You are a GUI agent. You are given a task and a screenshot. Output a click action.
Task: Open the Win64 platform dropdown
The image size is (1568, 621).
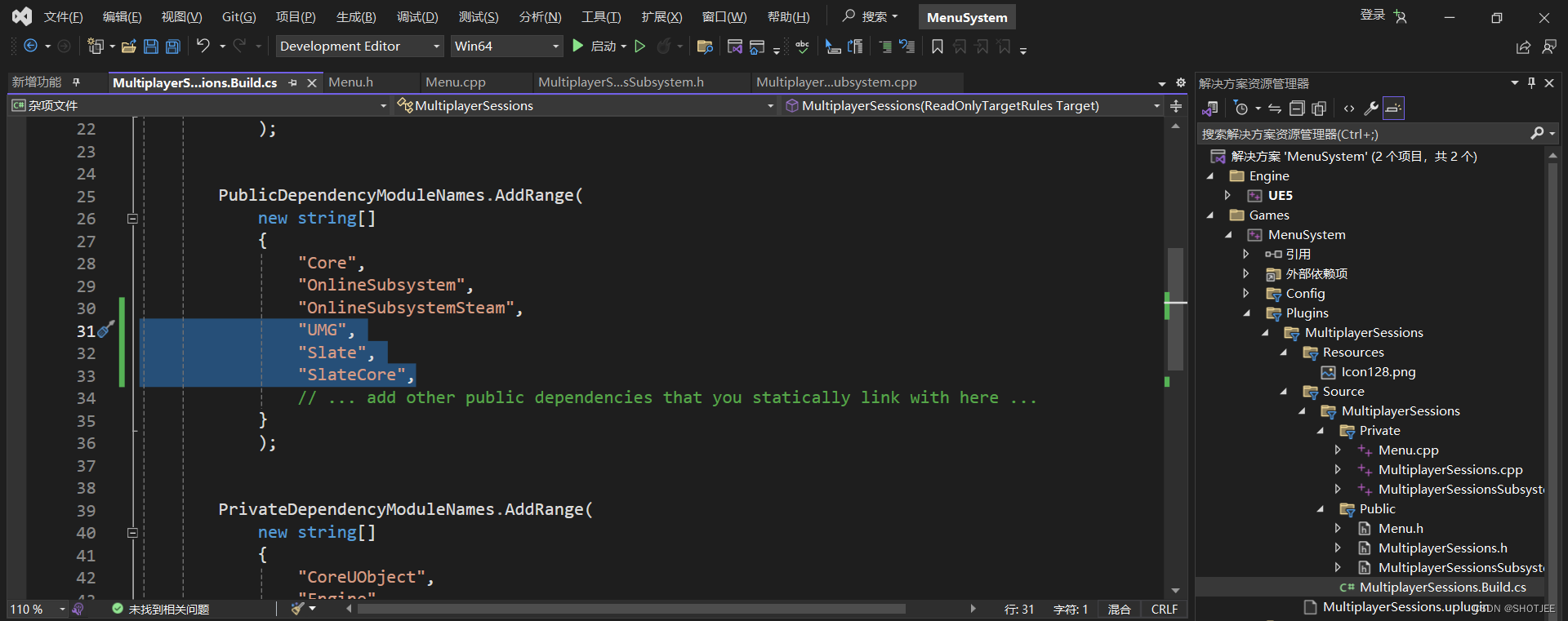tap(507, 47)
